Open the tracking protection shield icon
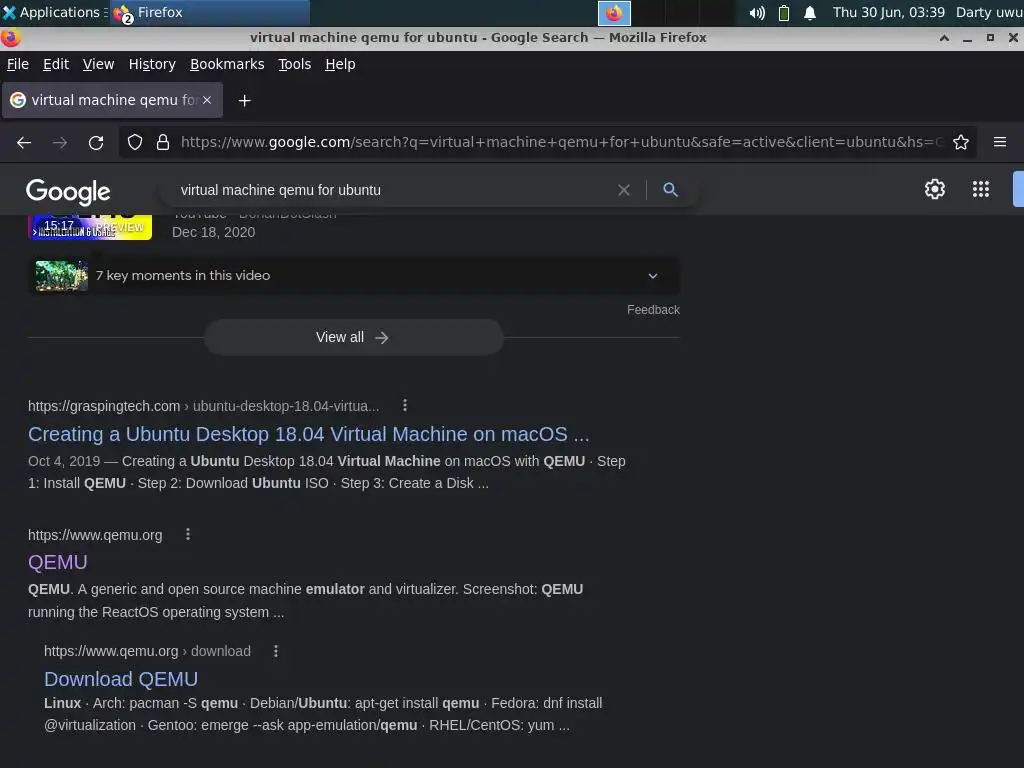 click(135, 142)
